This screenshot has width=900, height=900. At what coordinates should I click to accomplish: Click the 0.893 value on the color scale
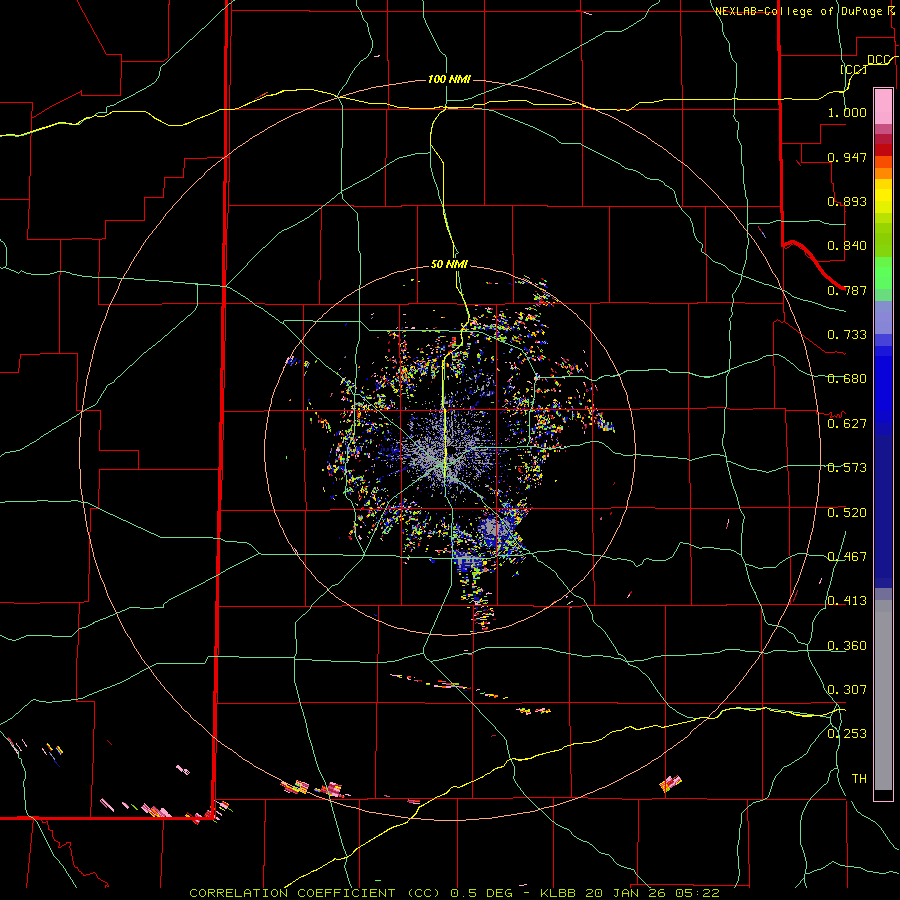[847, 201]
